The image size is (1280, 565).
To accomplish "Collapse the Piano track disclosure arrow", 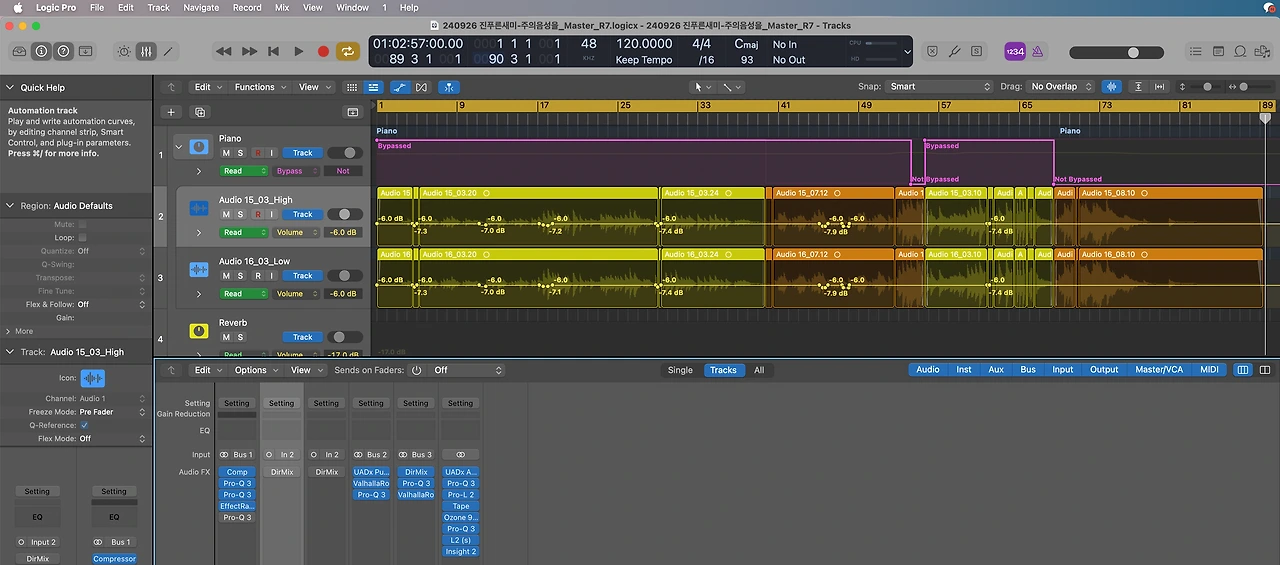I will pyautogui.click(x=179, y=148).
